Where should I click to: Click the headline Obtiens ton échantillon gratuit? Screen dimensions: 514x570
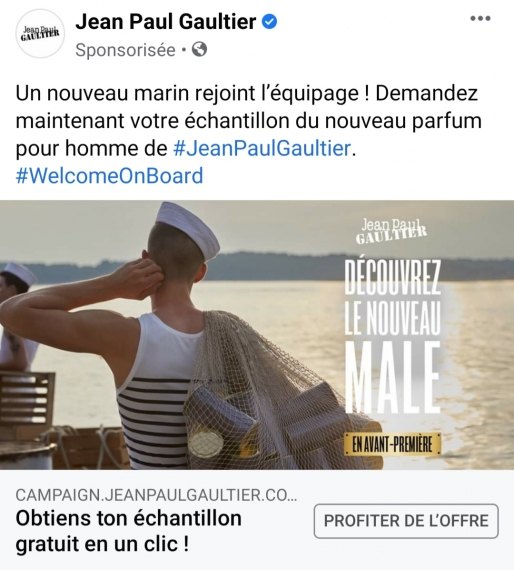tap(129, 531)
